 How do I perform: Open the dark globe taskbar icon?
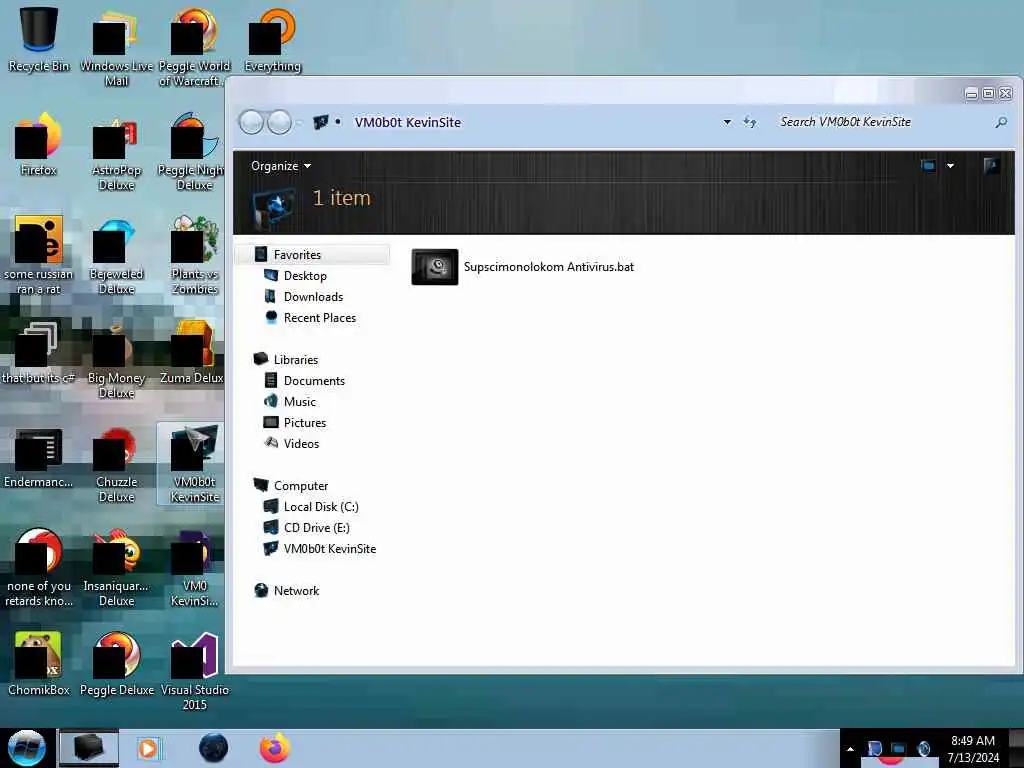point(213,748)
